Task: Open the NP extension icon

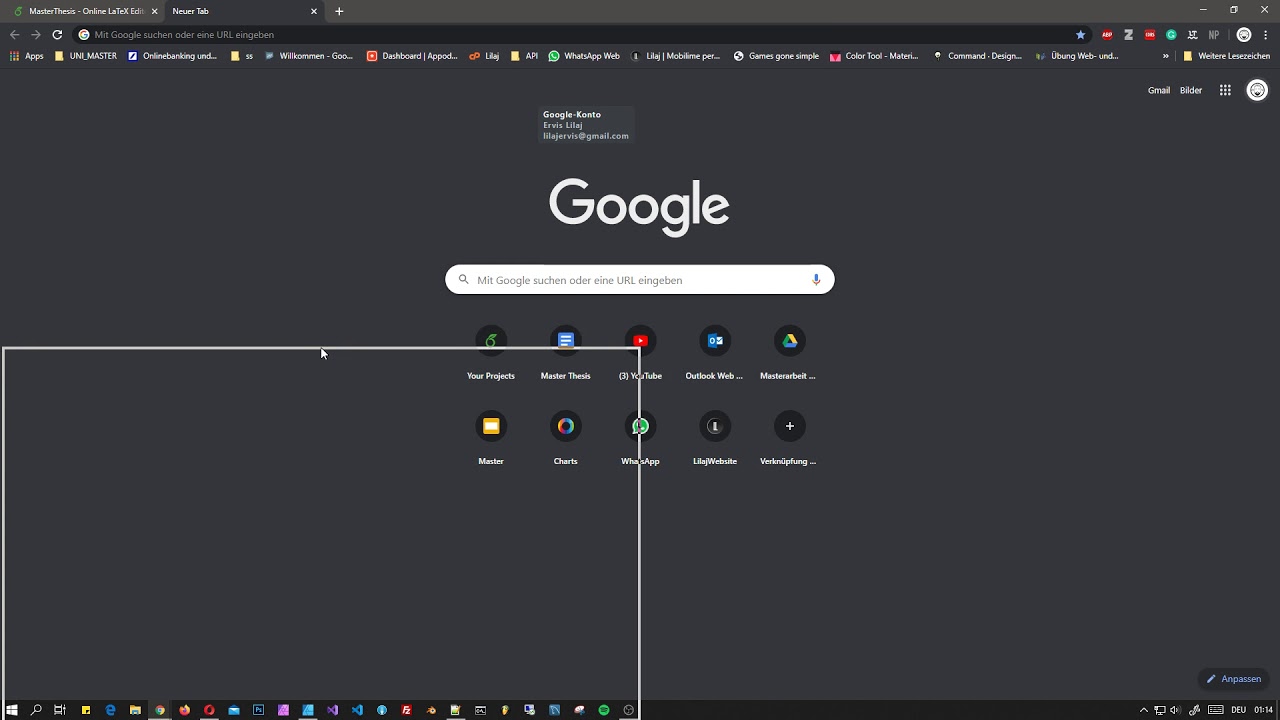Action: point(1214,34)
